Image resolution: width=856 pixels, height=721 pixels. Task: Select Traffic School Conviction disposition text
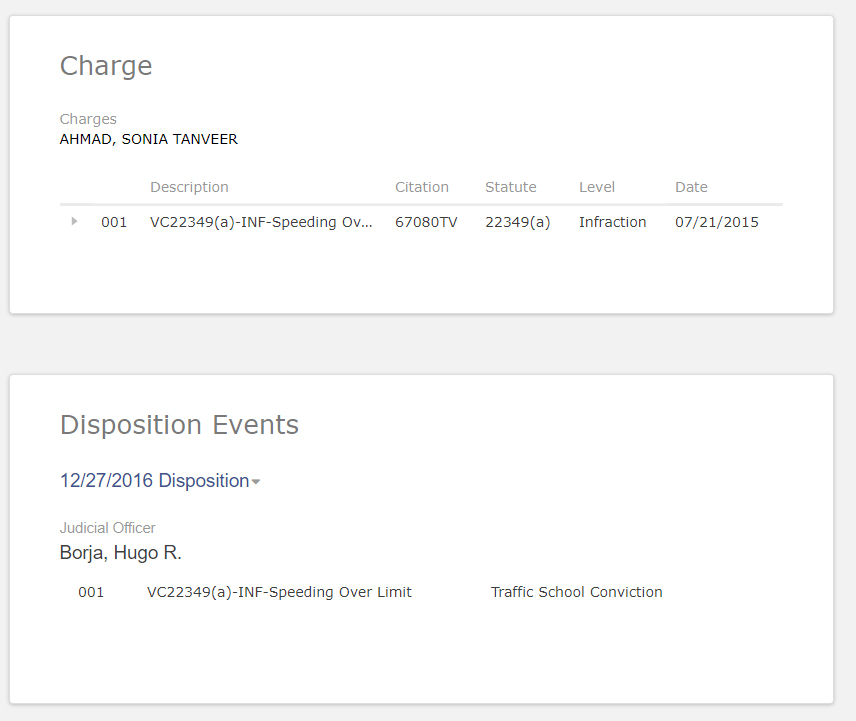(576, 592)
